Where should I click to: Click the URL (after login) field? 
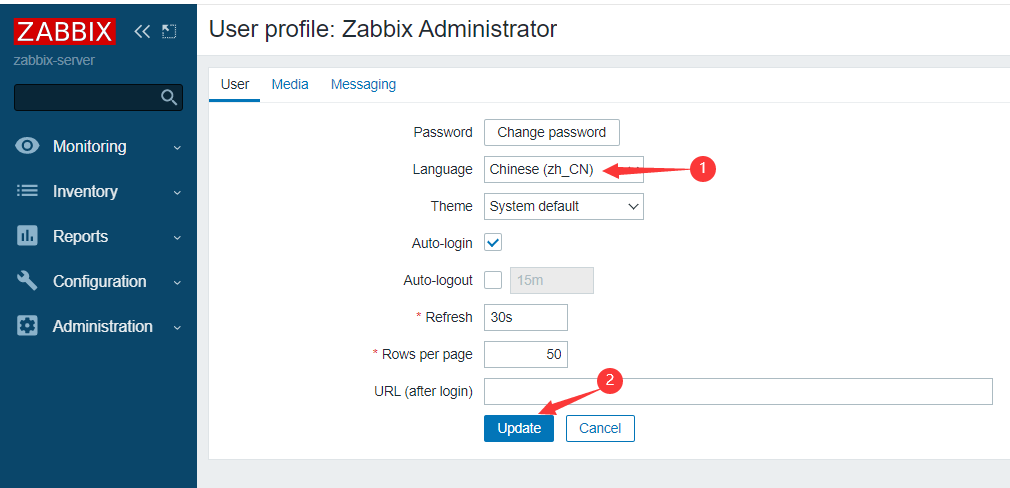pyautogui.click(x=738, y=391)
